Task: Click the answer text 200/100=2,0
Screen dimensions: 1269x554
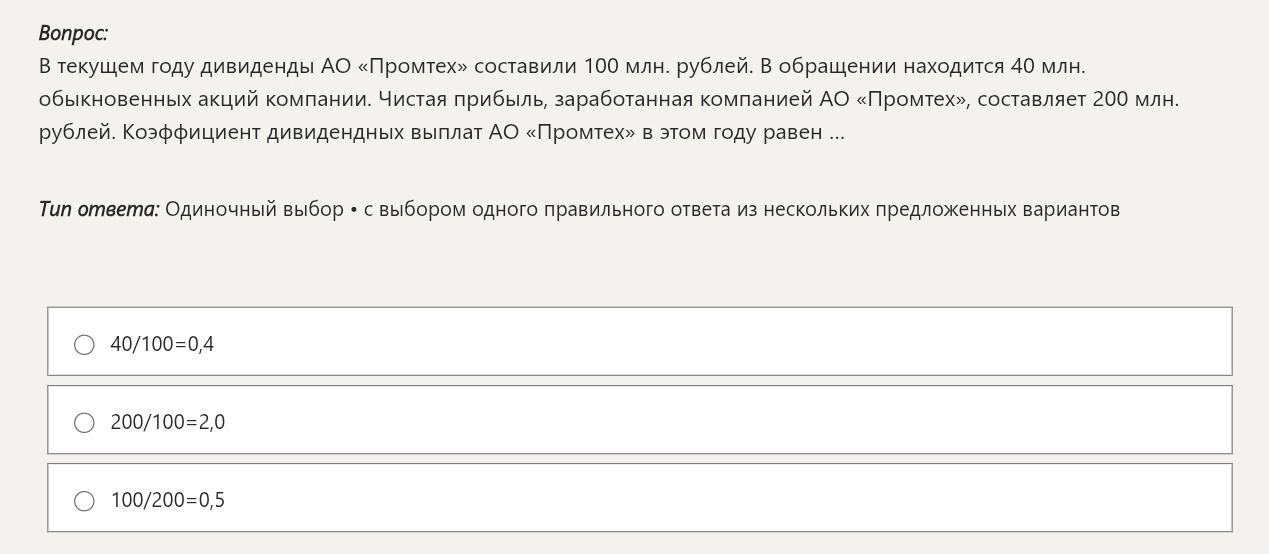Action: point(168,422)
